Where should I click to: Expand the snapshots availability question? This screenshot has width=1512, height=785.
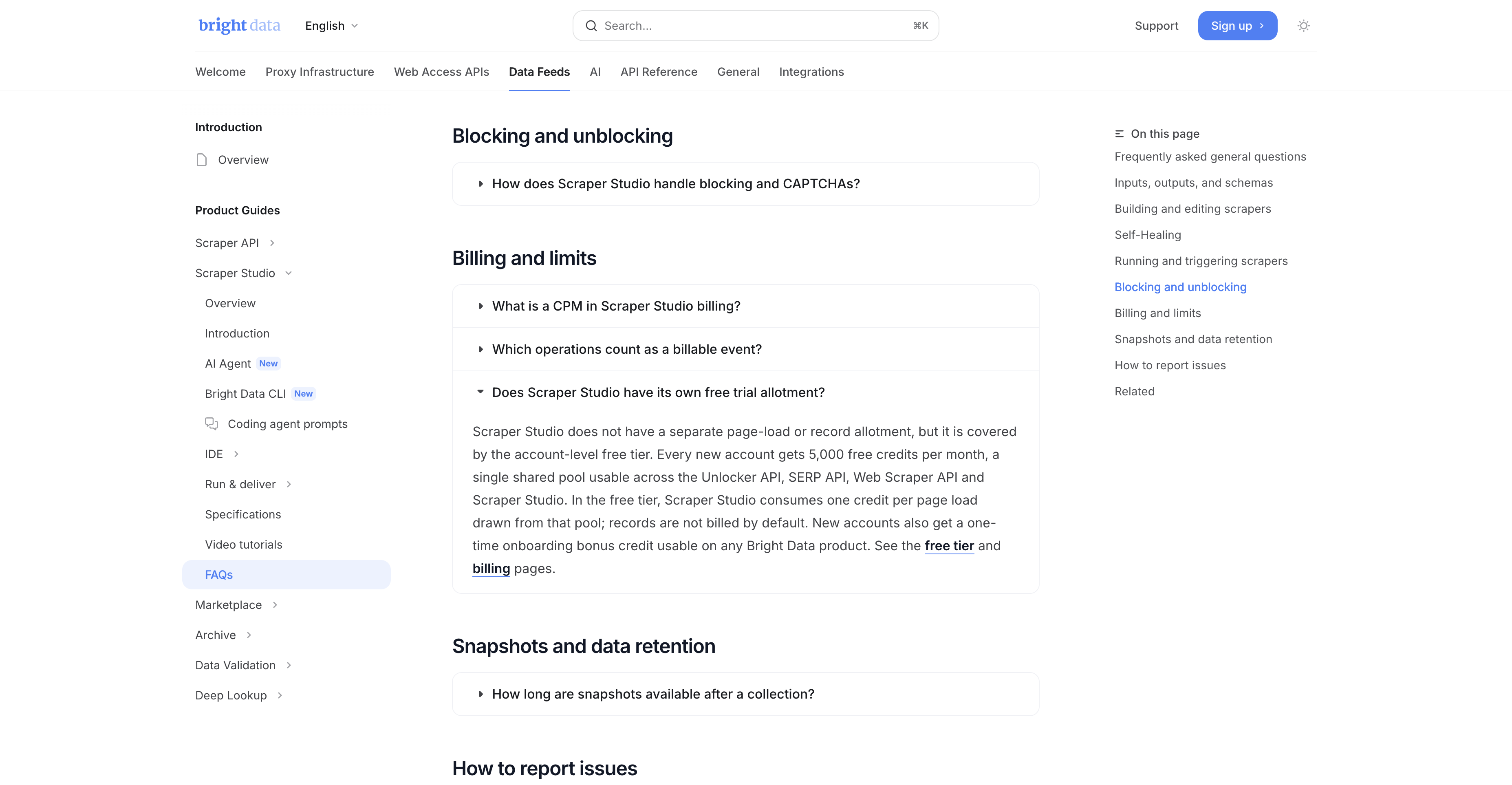tap(745, 694)
